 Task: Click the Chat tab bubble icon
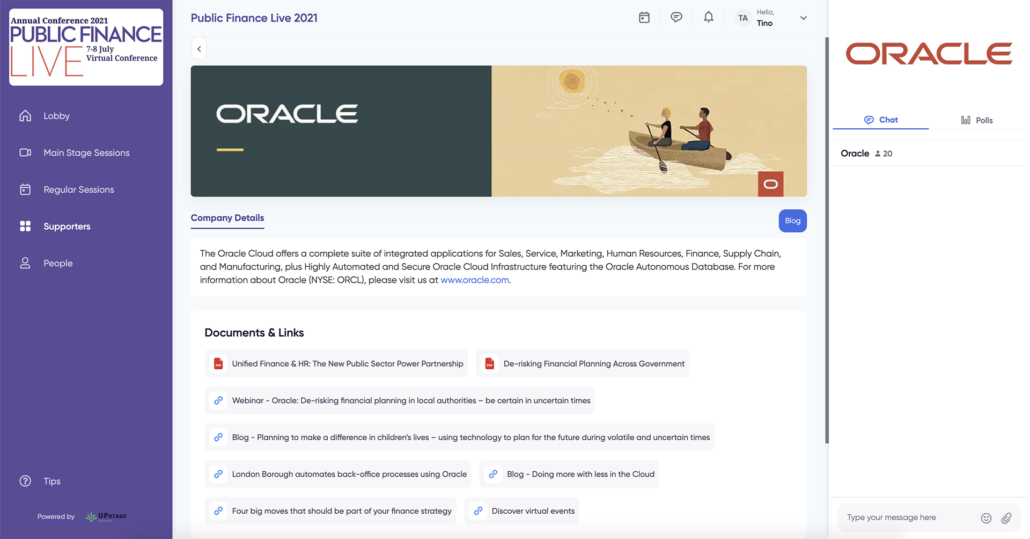click(868, 120)
